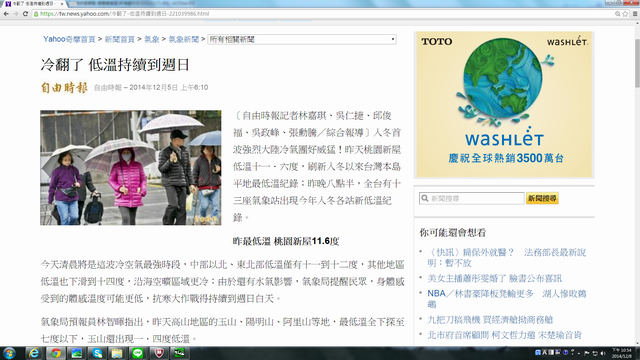Open the Chrome menu icon
The width and height of the screenshot is (640, 360).
coord(635,14)
